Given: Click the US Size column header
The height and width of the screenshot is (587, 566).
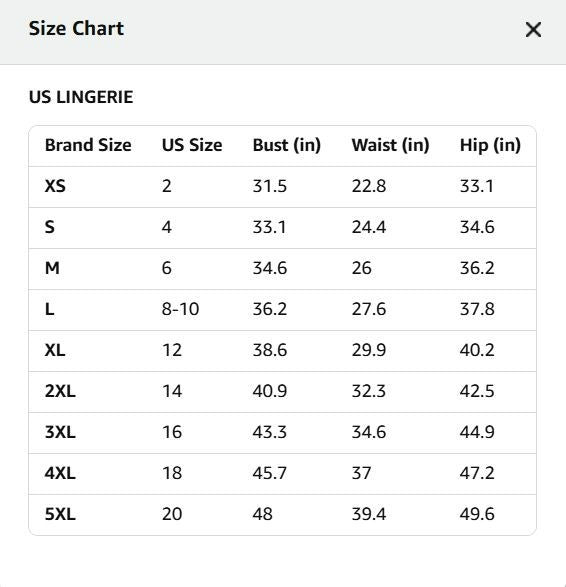Looking at the screenshot, I should click(192, 145).
